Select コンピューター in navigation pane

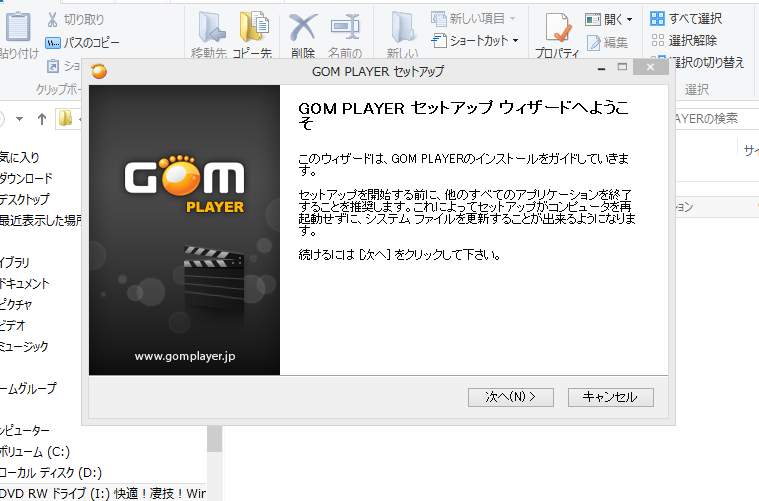(x=25, y=430)
